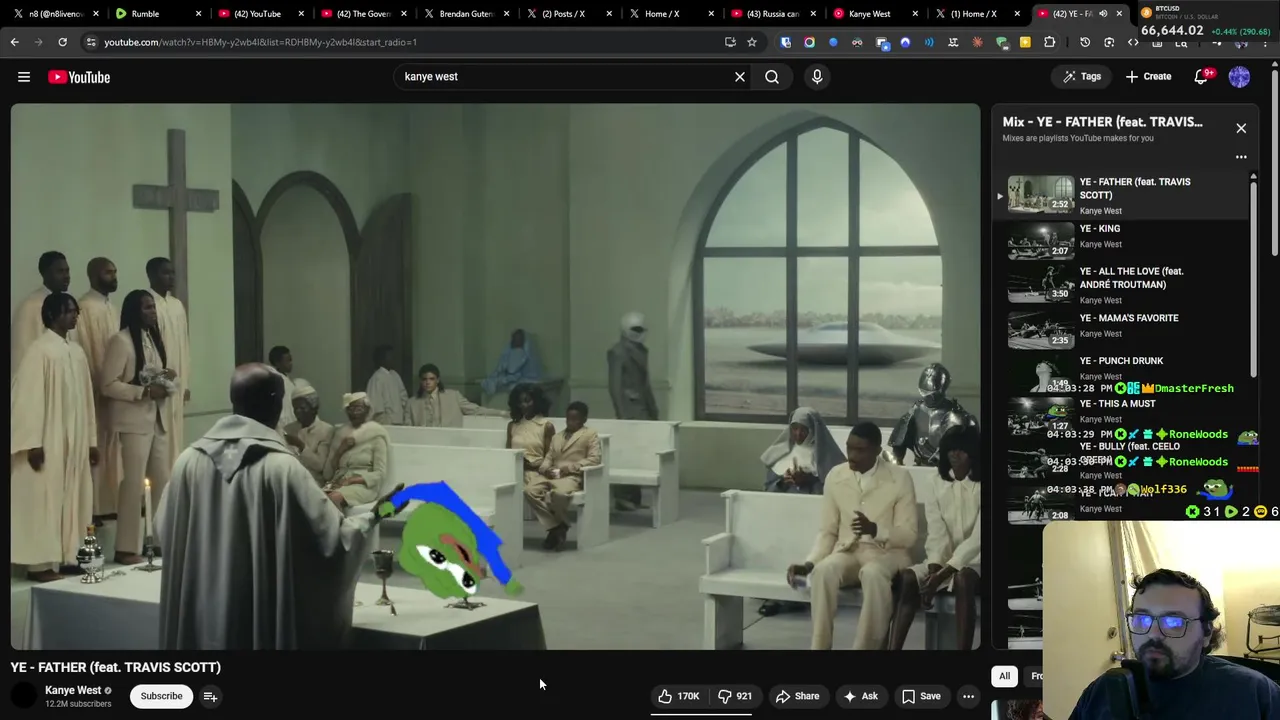The height and width of the screenshot is (720, 1280).
Task: Switch to the 'n8 (@n8livenow' X tab
Action: tap(55, 14)
